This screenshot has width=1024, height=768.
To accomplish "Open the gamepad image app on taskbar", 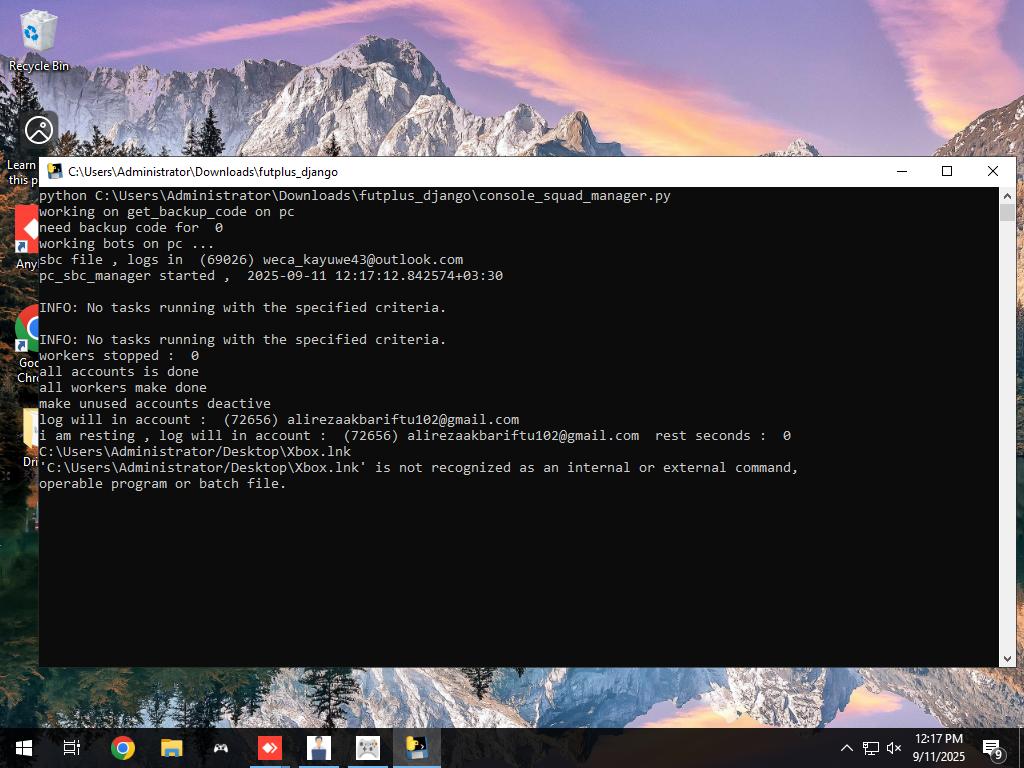I will (x=368, y=748).
